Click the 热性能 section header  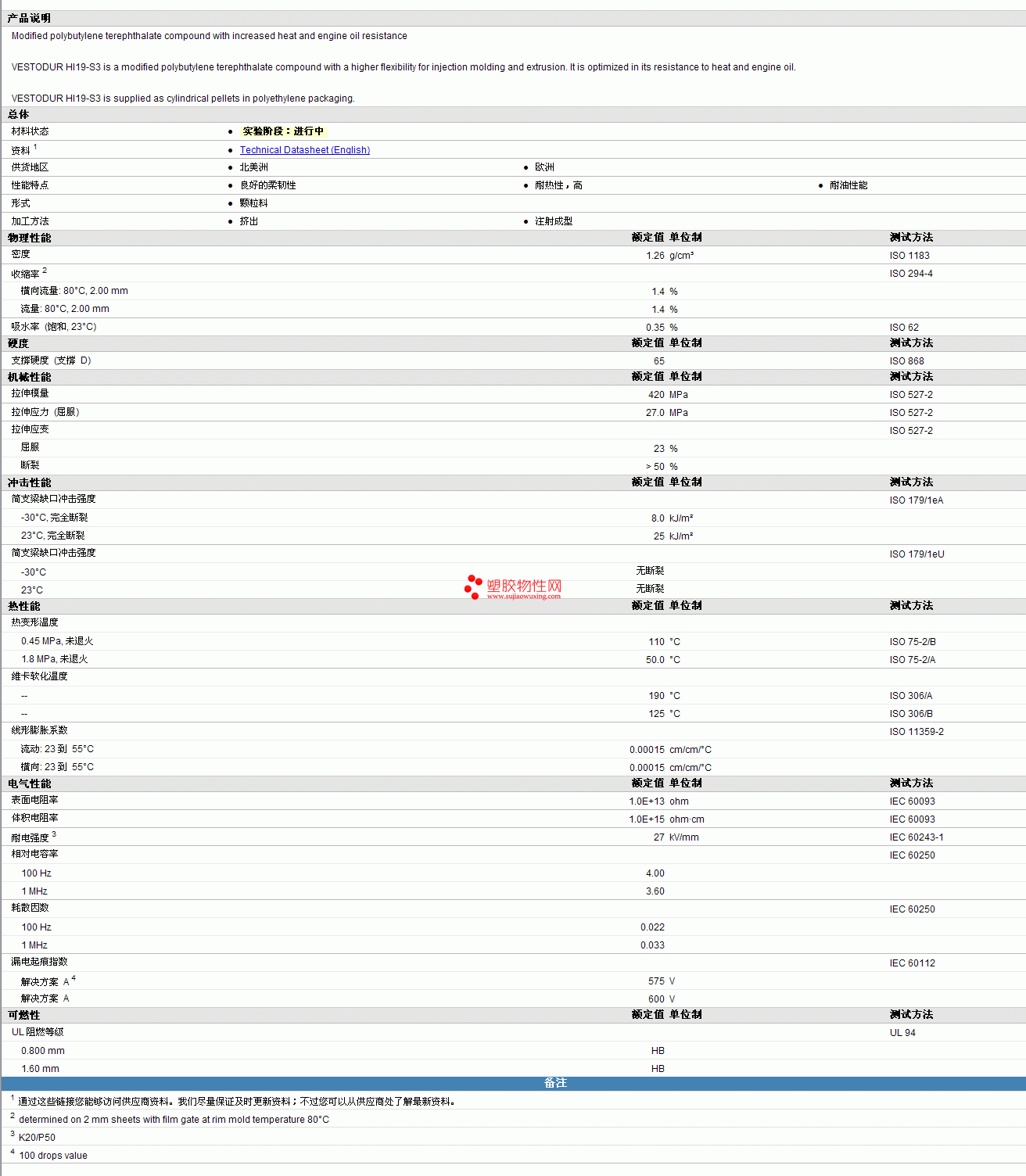24,606
